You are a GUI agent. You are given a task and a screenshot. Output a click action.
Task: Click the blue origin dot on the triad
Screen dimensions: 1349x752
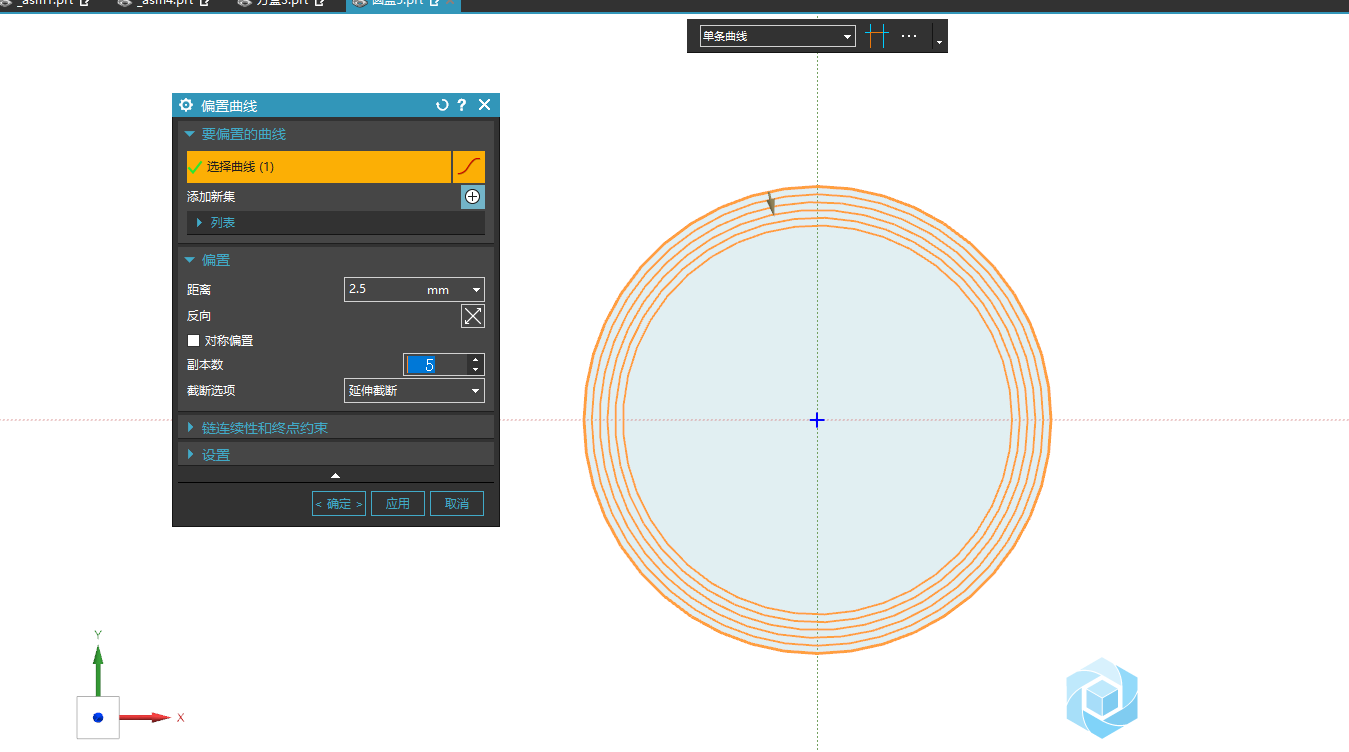[x=98, y=717]
